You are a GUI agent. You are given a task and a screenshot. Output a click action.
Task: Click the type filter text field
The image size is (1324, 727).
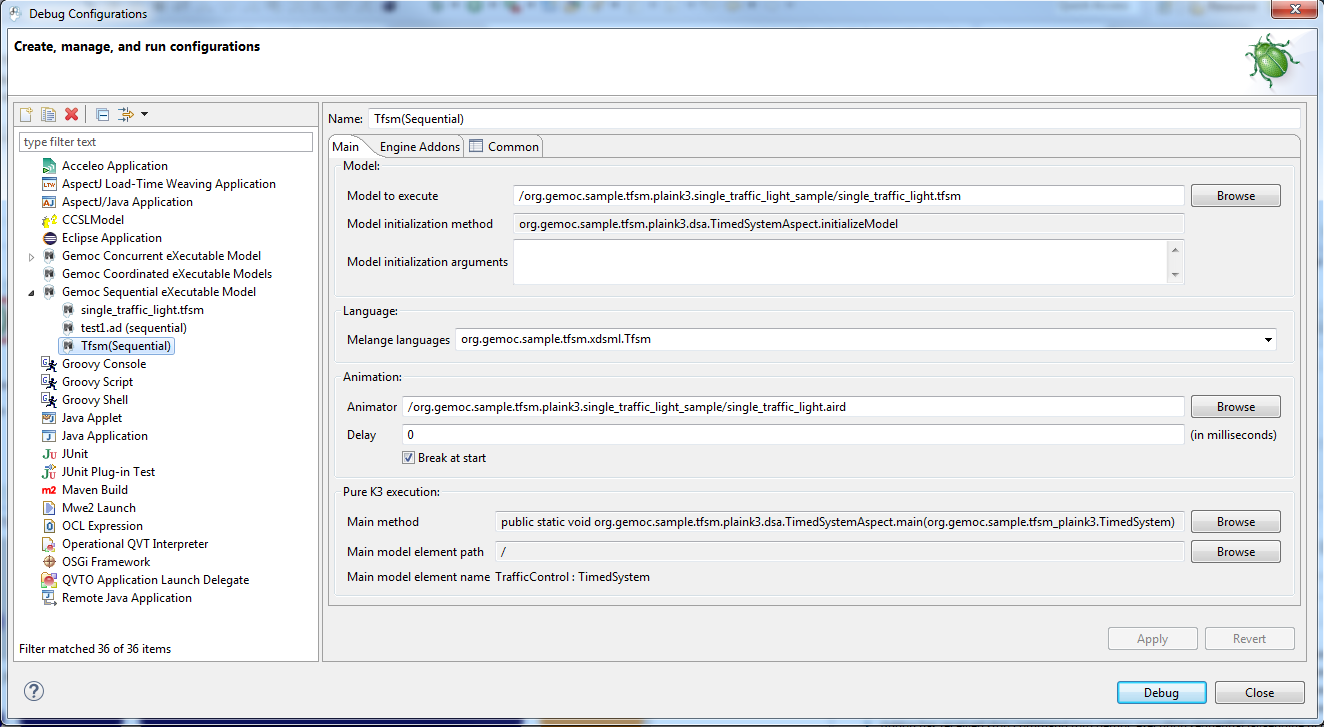166,142
